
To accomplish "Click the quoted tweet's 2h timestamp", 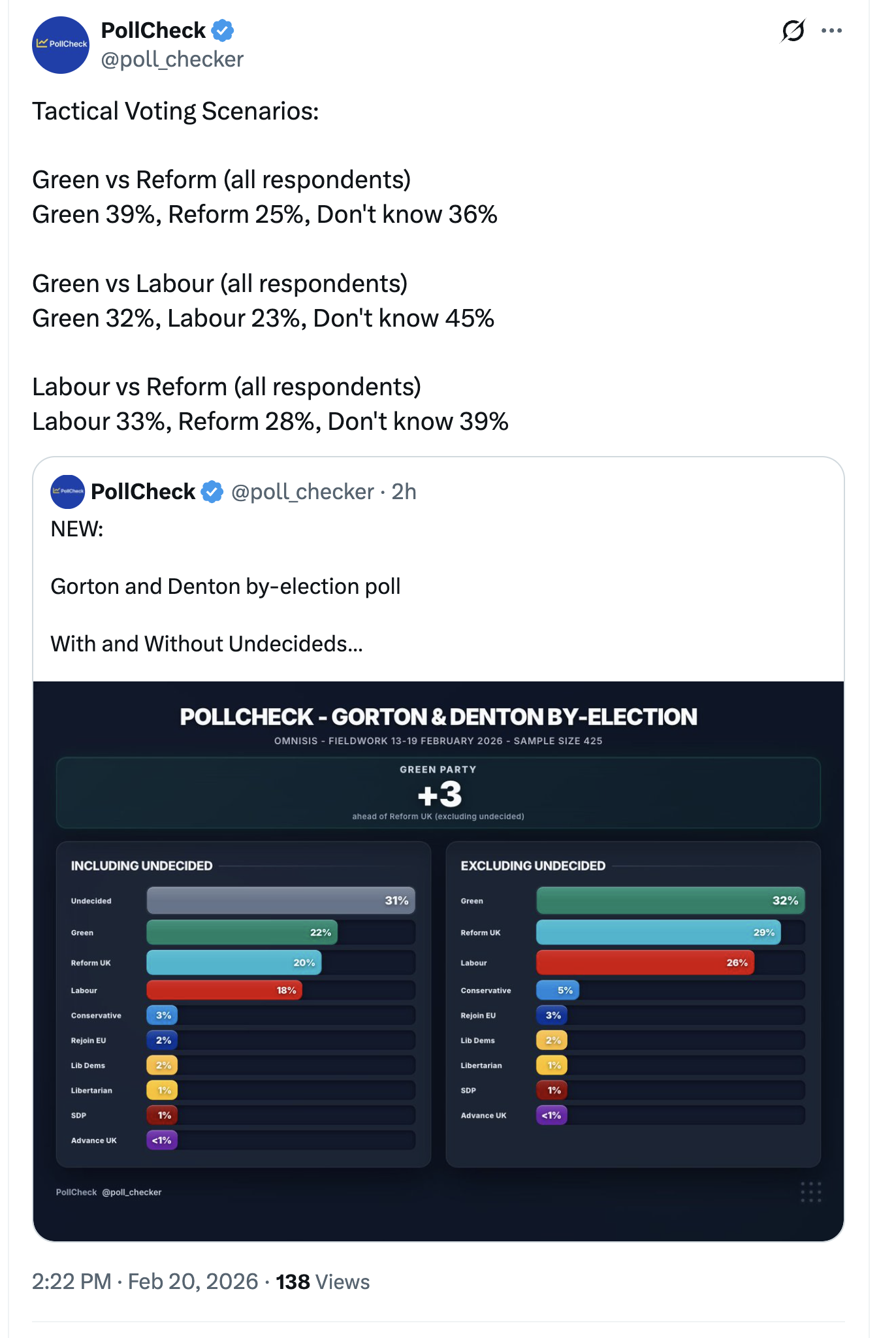I will (x=404, y=491).
